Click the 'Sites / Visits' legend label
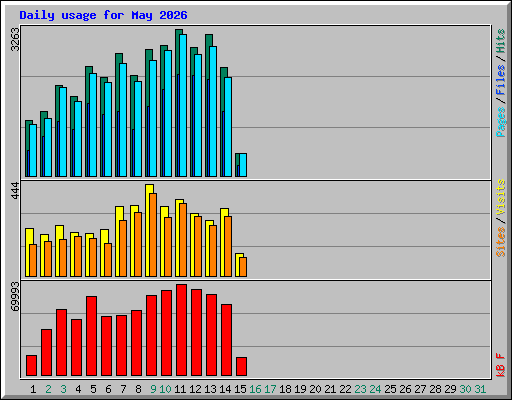Image resolution: width=512 pixels, height=400 pixels. 501,218
